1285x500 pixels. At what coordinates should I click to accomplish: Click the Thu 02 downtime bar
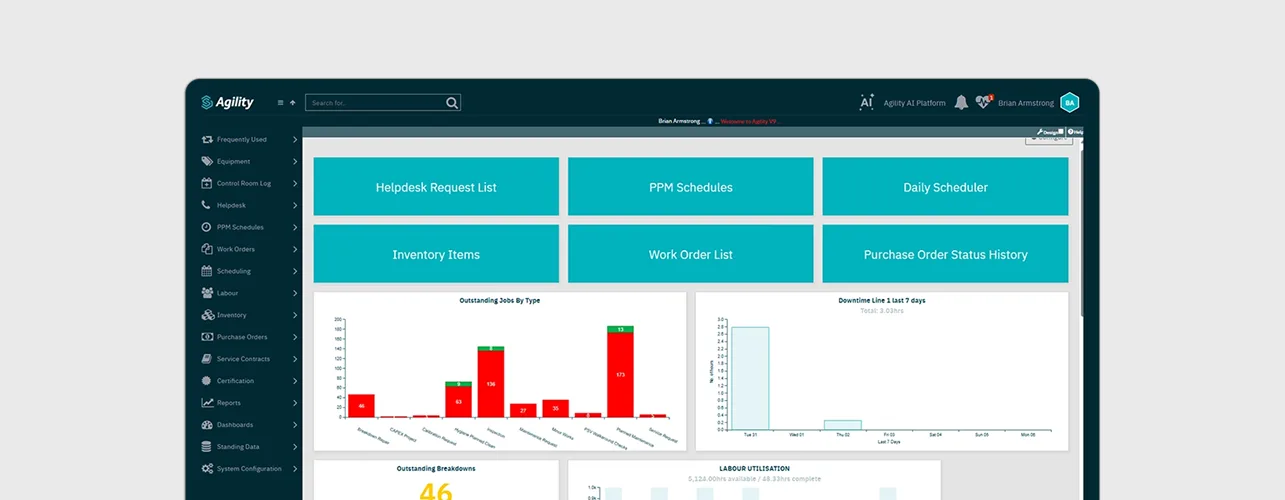[x=842, y=424]
